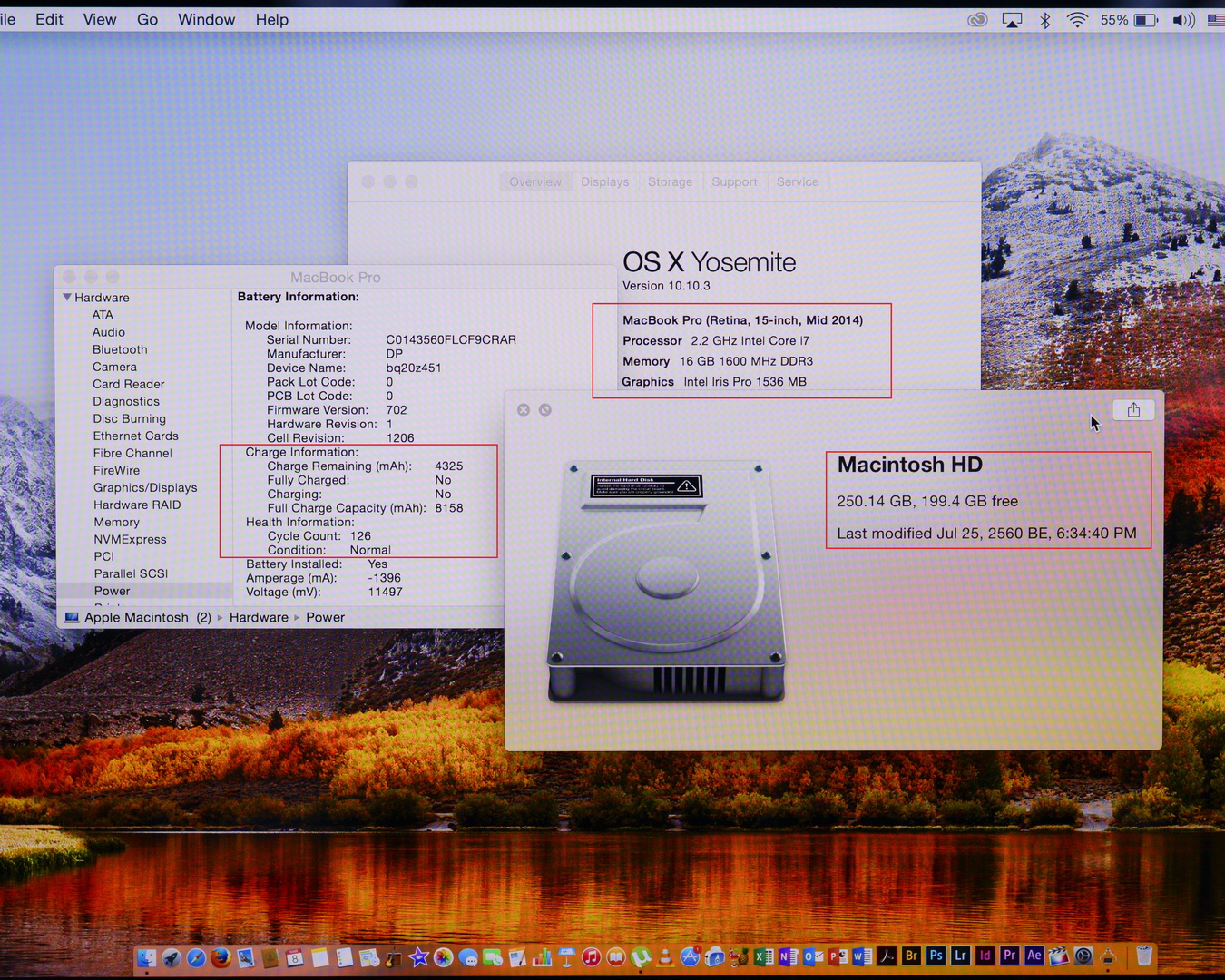This screenshot has width=1225, height=980.
Task: Select NVMExpress in sidebar
Action: tap(130, 539)
